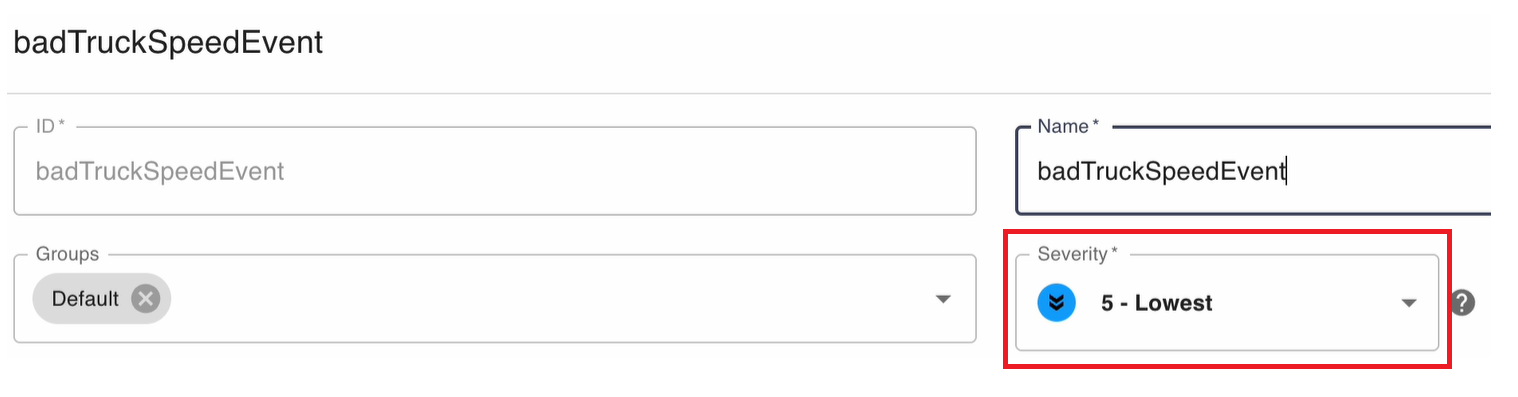Select the '5 - Lowest' severity value
This screenshot has width=1518, height=397.
tap(1156, 303)
